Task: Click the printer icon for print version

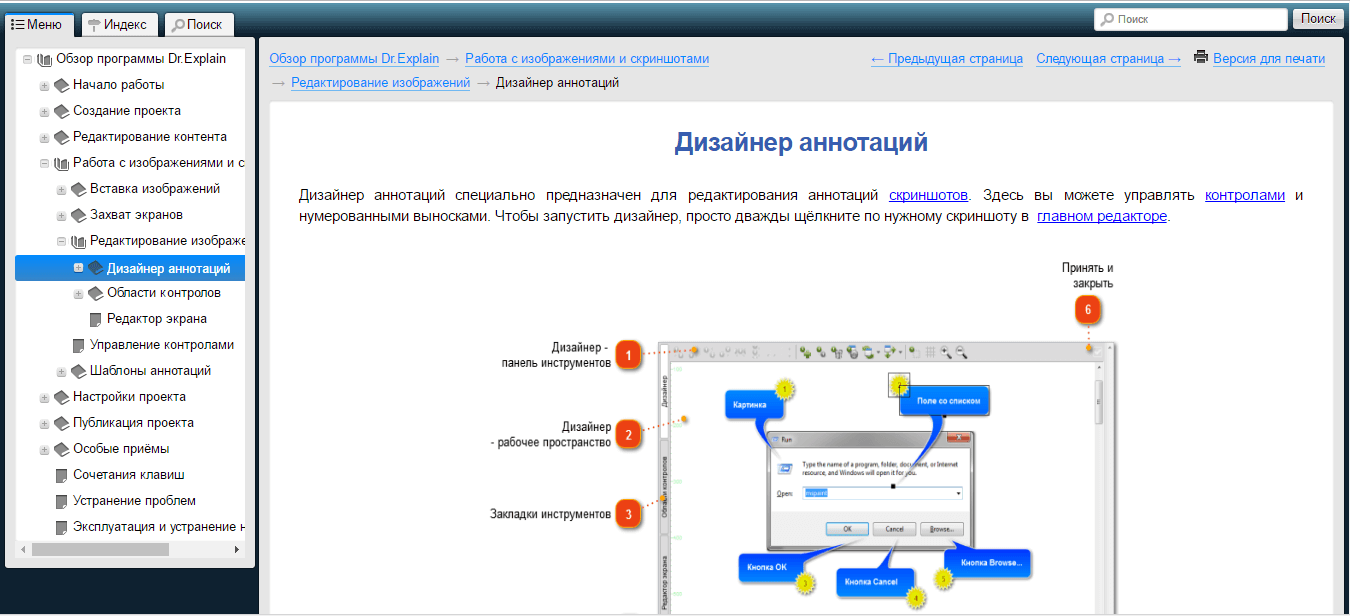Action: [1201, 58]
